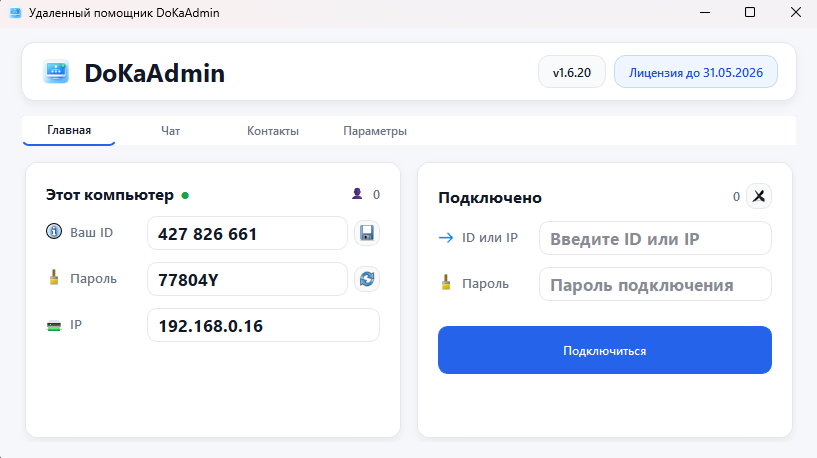Click the connected count 0 next to Подключено

(x=736, y=196)
